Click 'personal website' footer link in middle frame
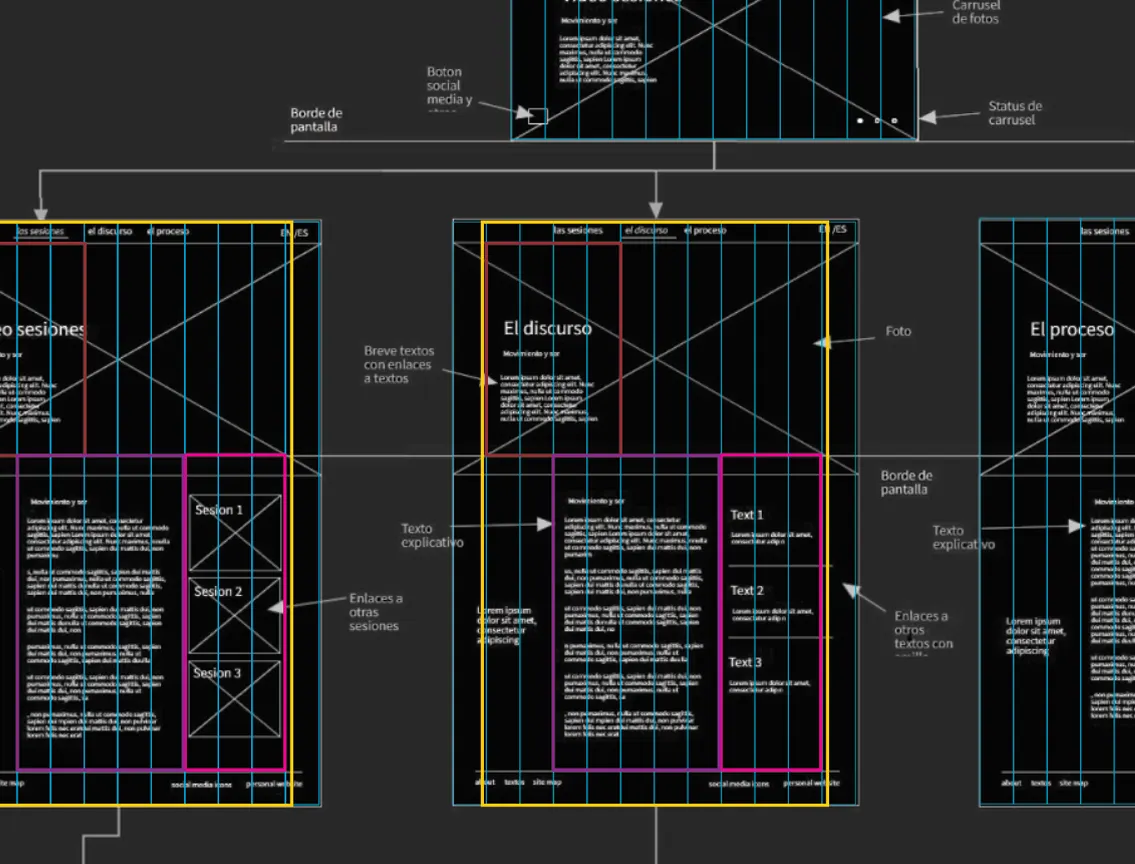Screen dimensions: 1135x864 [x=811, y=784]
